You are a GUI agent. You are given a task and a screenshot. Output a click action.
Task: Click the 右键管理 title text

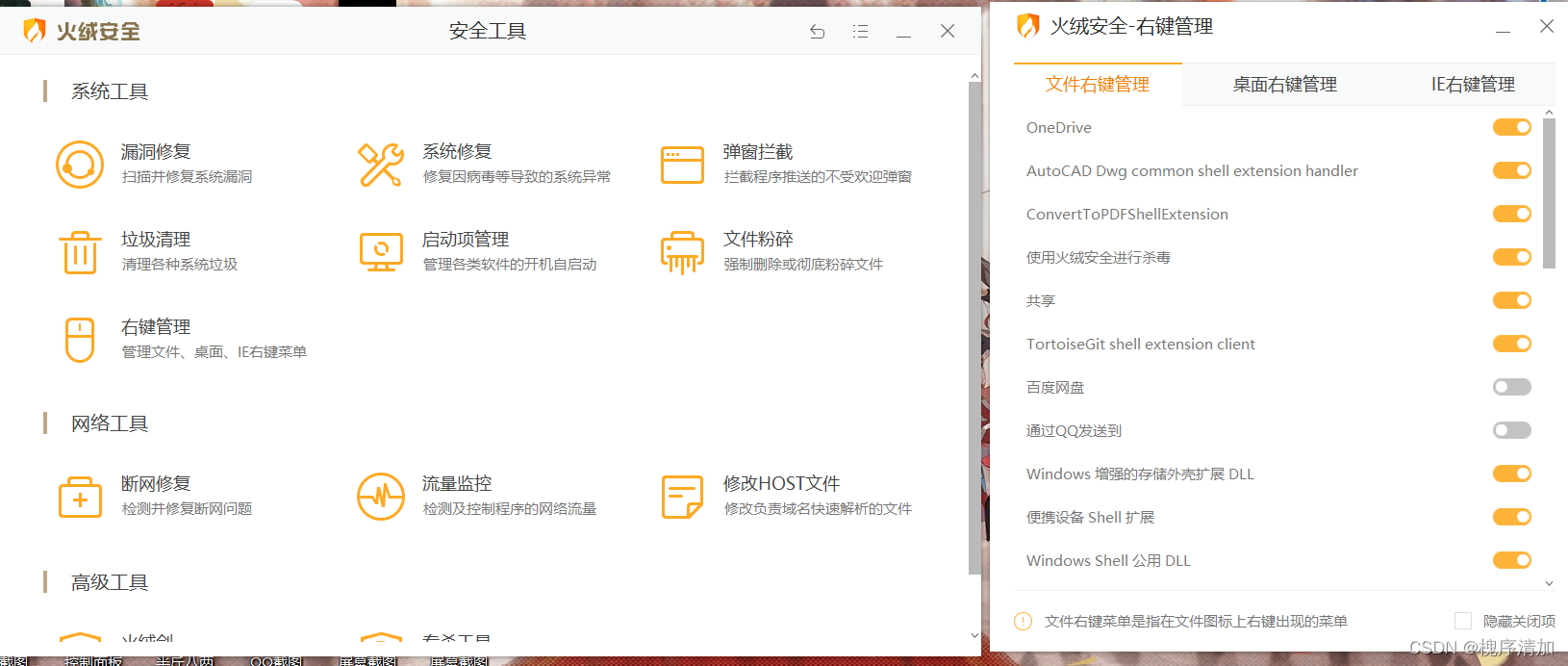(x=156, y=327)
